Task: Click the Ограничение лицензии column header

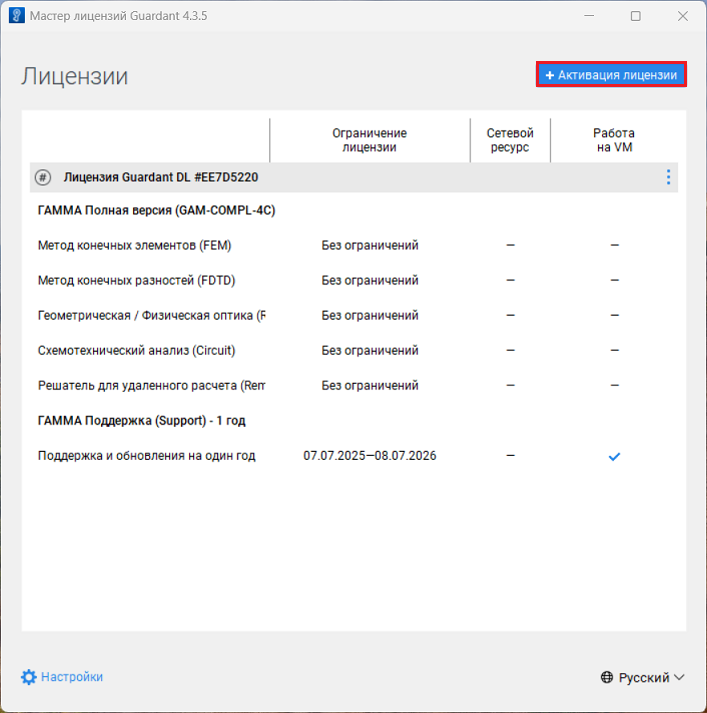Action: (x=369, y=140)
